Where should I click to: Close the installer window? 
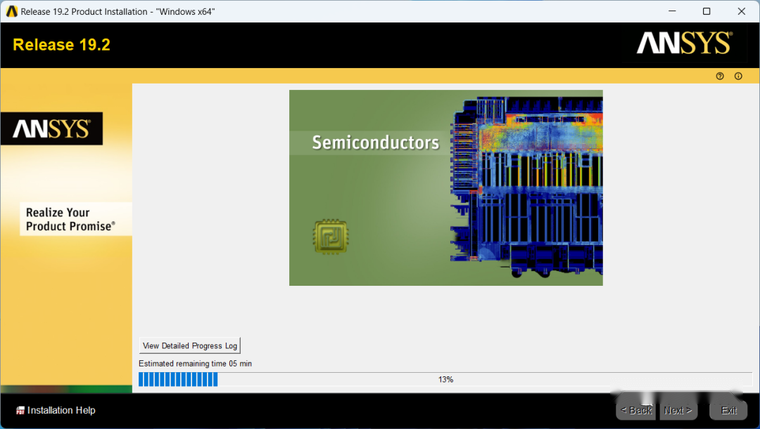pos(741,11)
